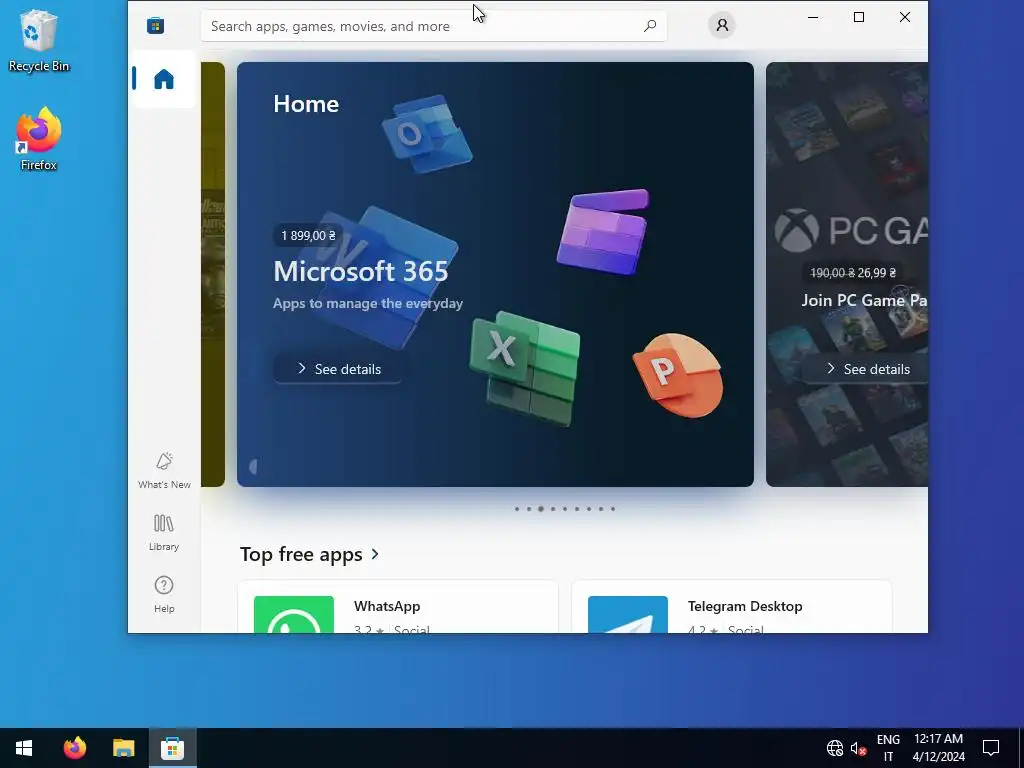Click the previous yellow banner slide

coord(213,274)
